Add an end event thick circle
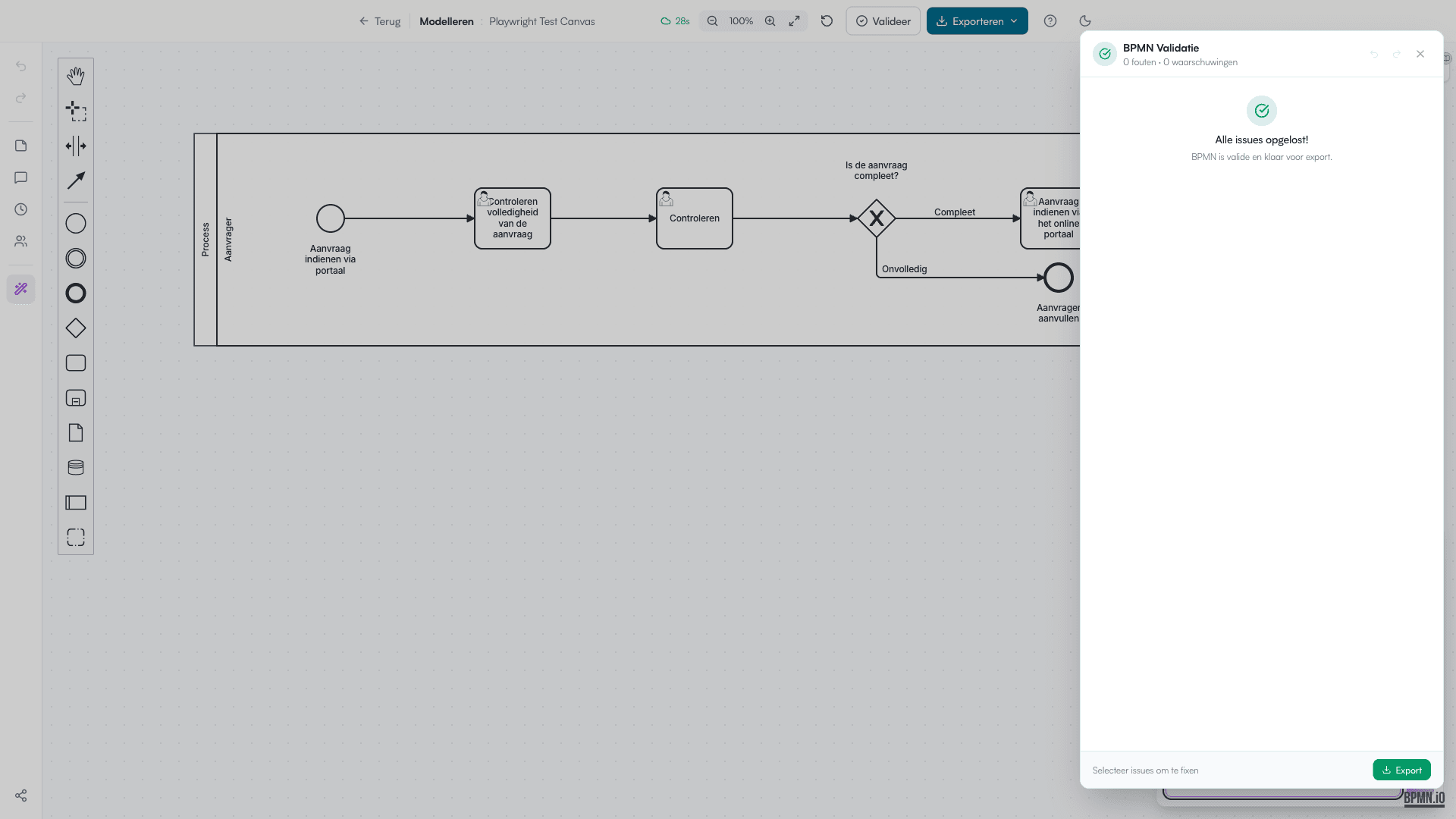 click(x=76, y=293)
